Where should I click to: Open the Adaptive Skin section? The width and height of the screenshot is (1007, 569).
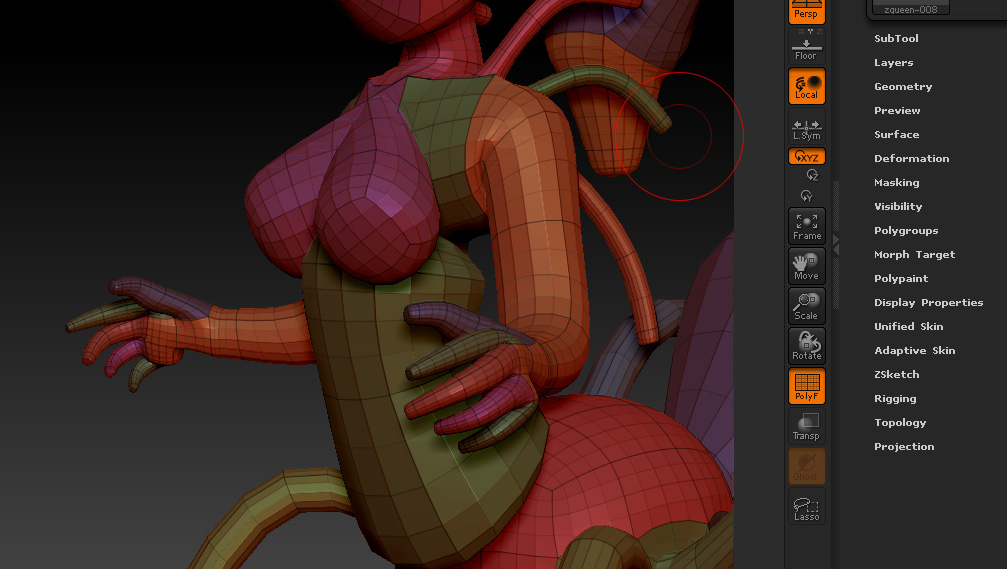915,351
